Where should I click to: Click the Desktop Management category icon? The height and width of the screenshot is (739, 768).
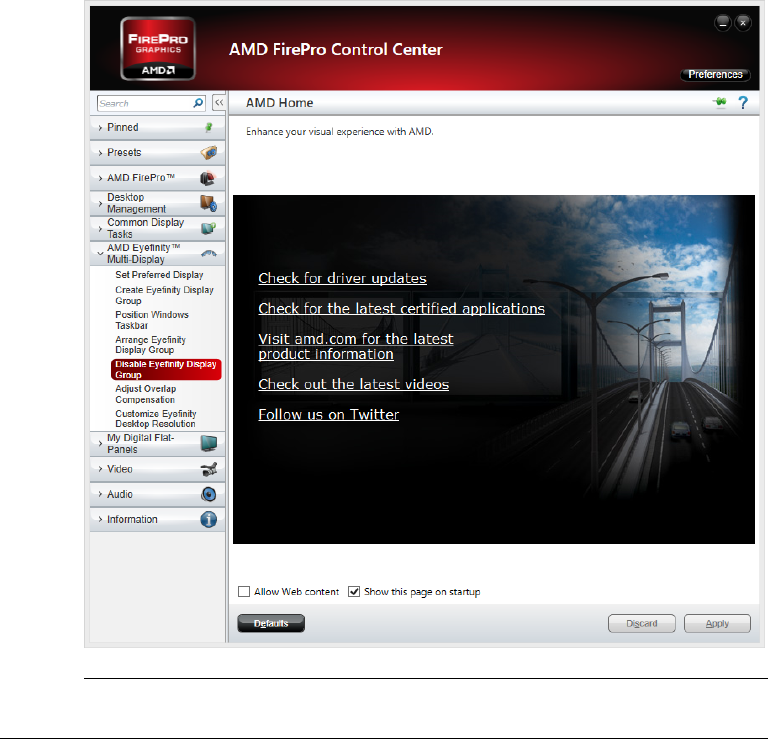click(x=208, y=203)
